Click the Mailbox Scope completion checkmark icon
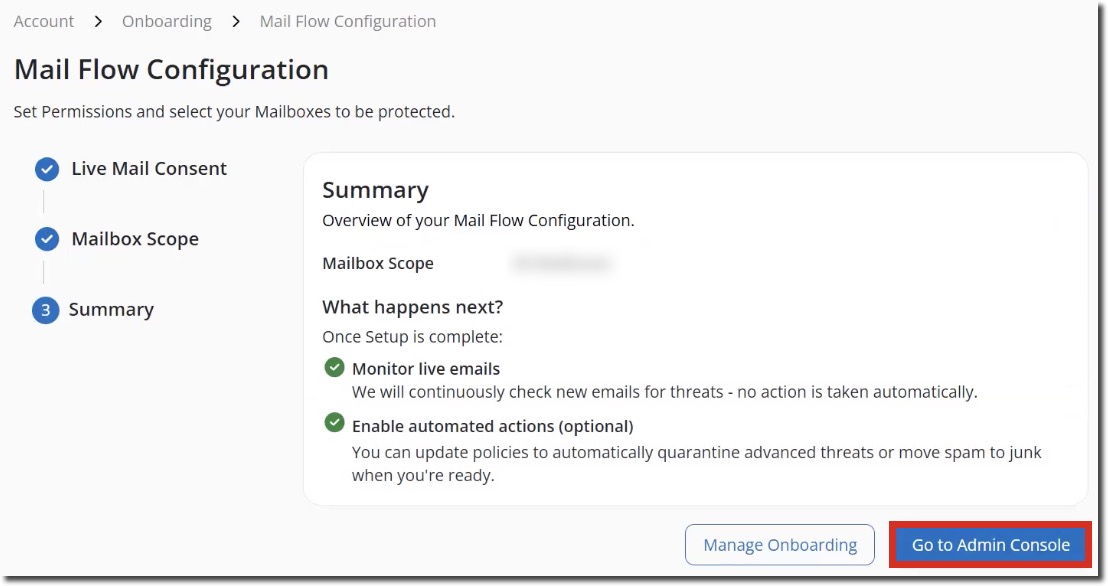 pos(46,239)
